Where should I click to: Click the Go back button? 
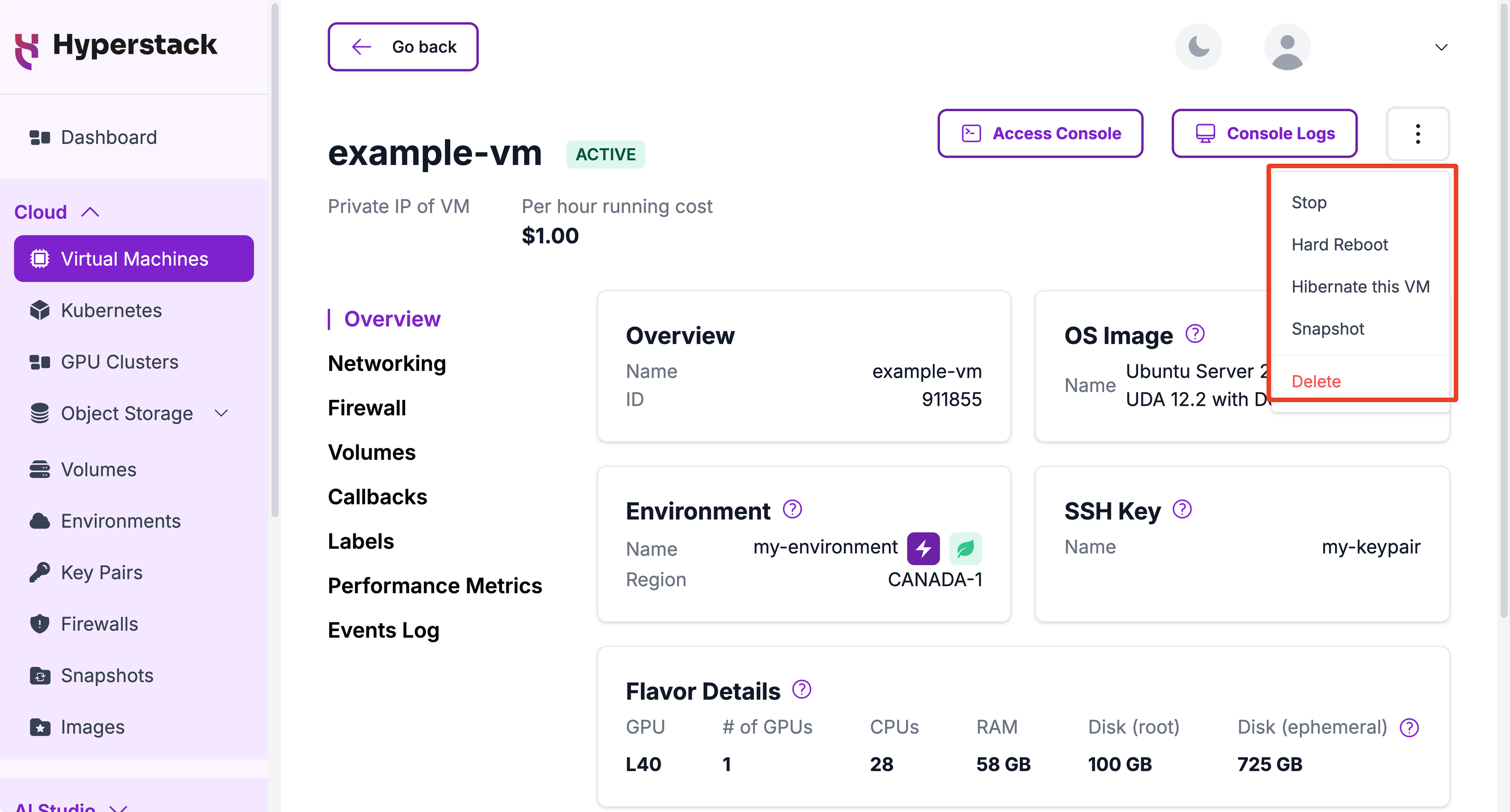(403, 47)
